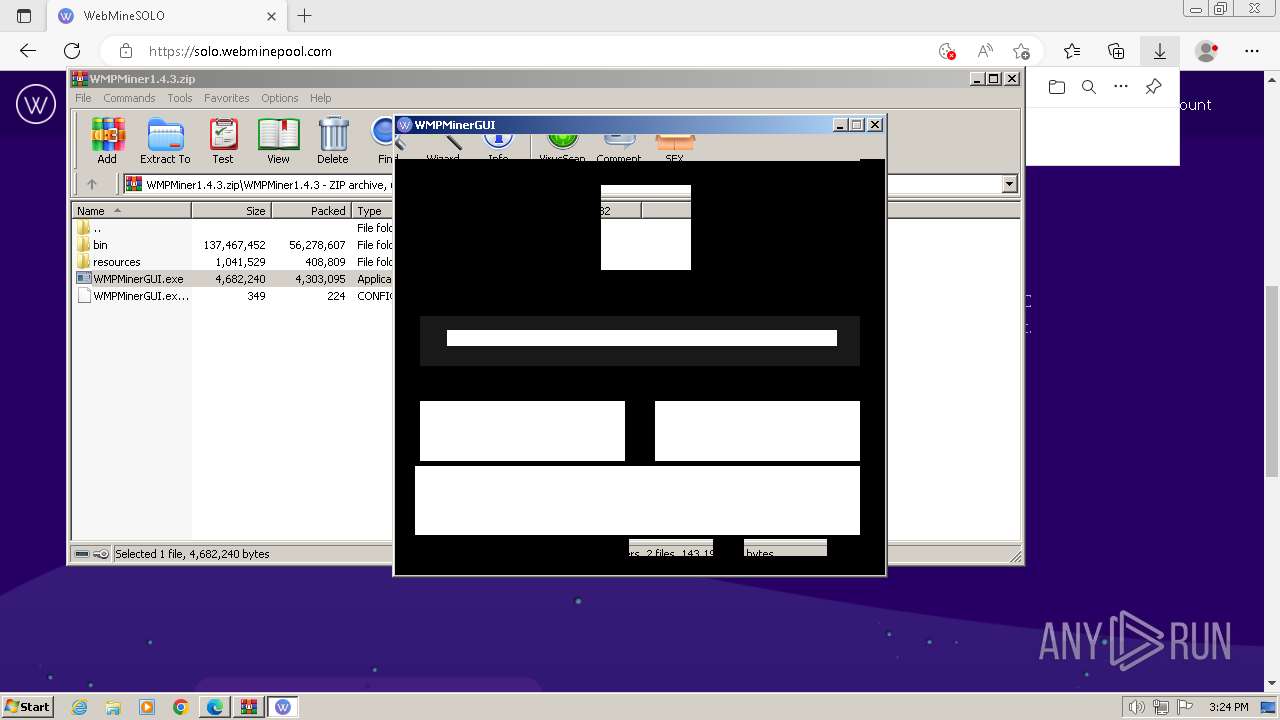Click the Edge refresh icon
The image size is (1280, 720).
72,51
